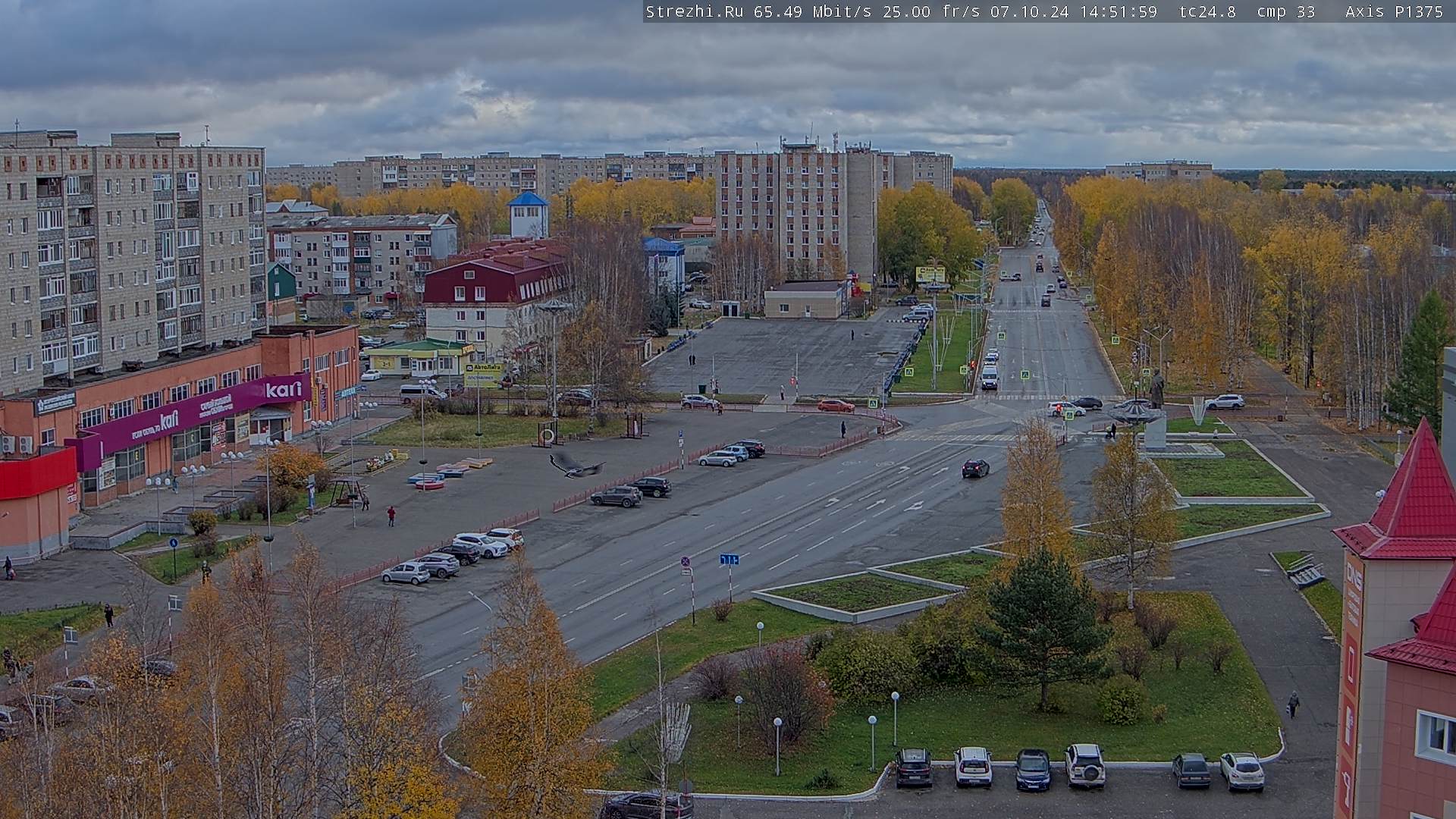This screenshot has height=819, width=1456.
Task: Click the "Axis P1375" camera model text
Action: [x=1394, y=11]
